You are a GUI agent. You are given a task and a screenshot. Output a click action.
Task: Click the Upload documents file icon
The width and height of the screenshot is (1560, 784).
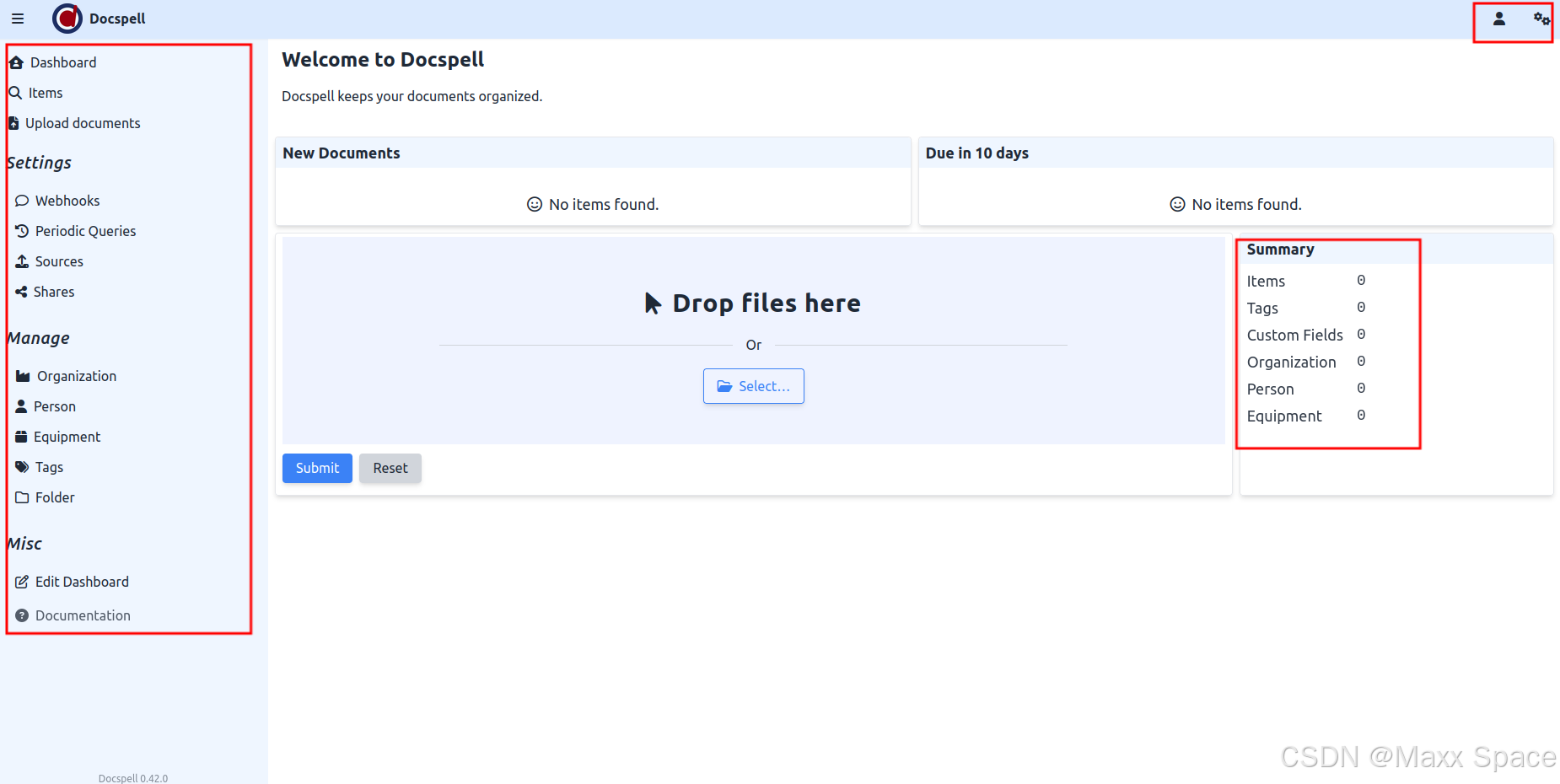(x=13, y=123)
